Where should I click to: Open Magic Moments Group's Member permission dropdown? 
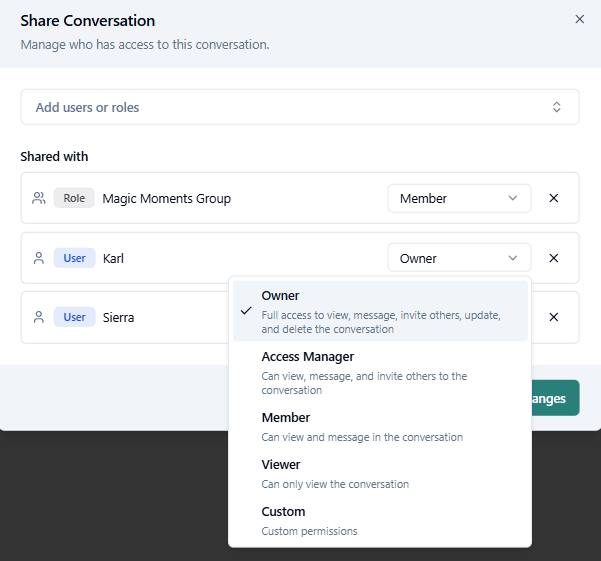pos(459,198)
